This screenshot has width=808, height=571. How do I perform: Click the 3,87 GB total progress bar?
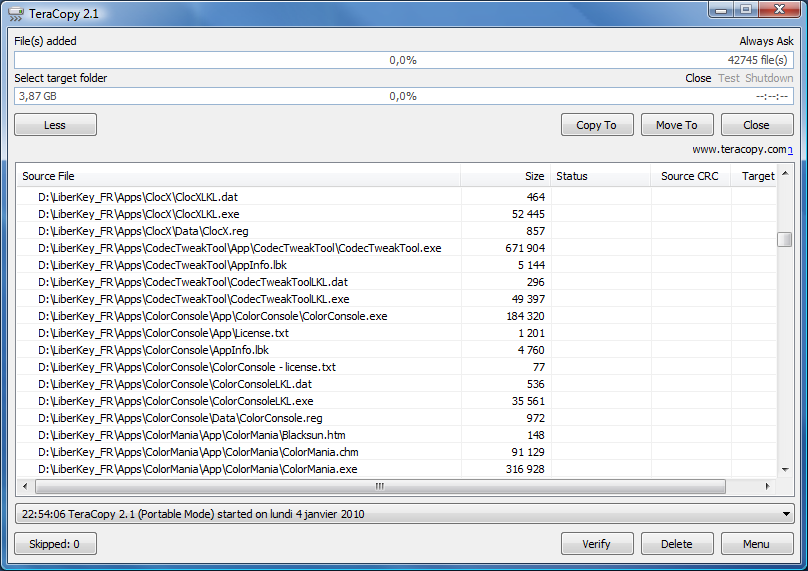[403, 96]
